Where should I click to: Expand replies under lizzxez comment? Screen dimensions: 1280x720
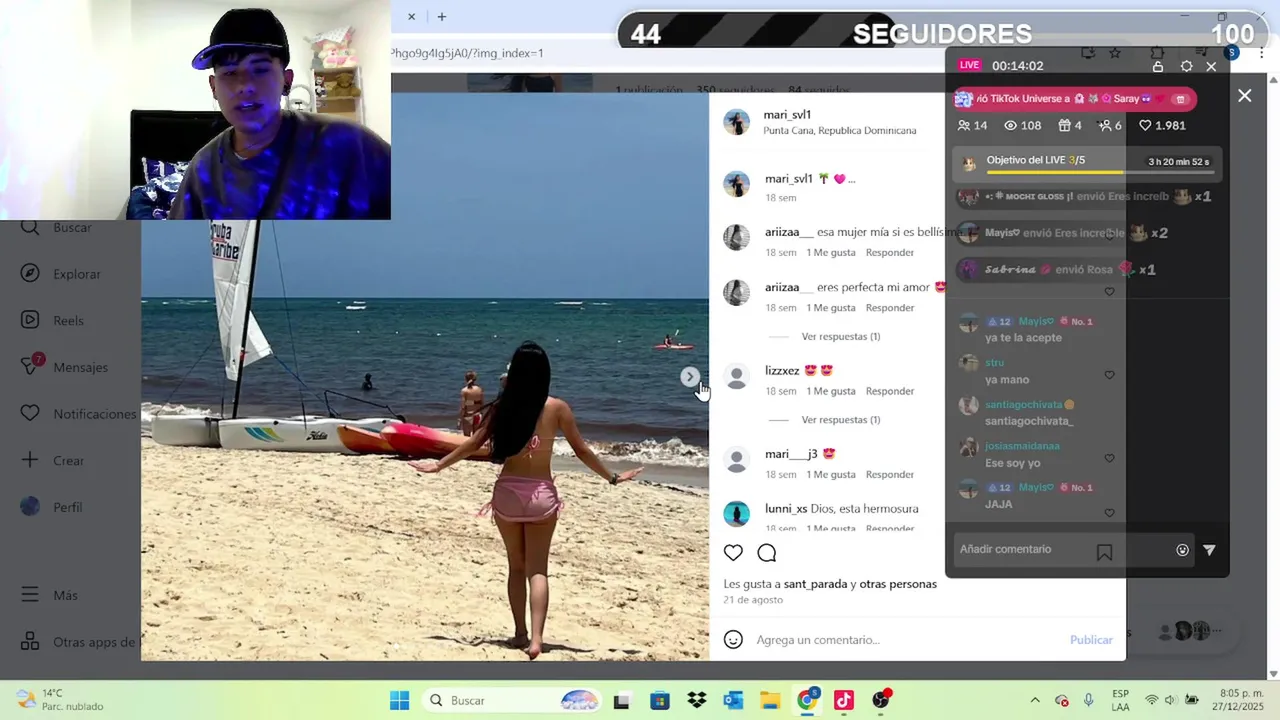841,420
